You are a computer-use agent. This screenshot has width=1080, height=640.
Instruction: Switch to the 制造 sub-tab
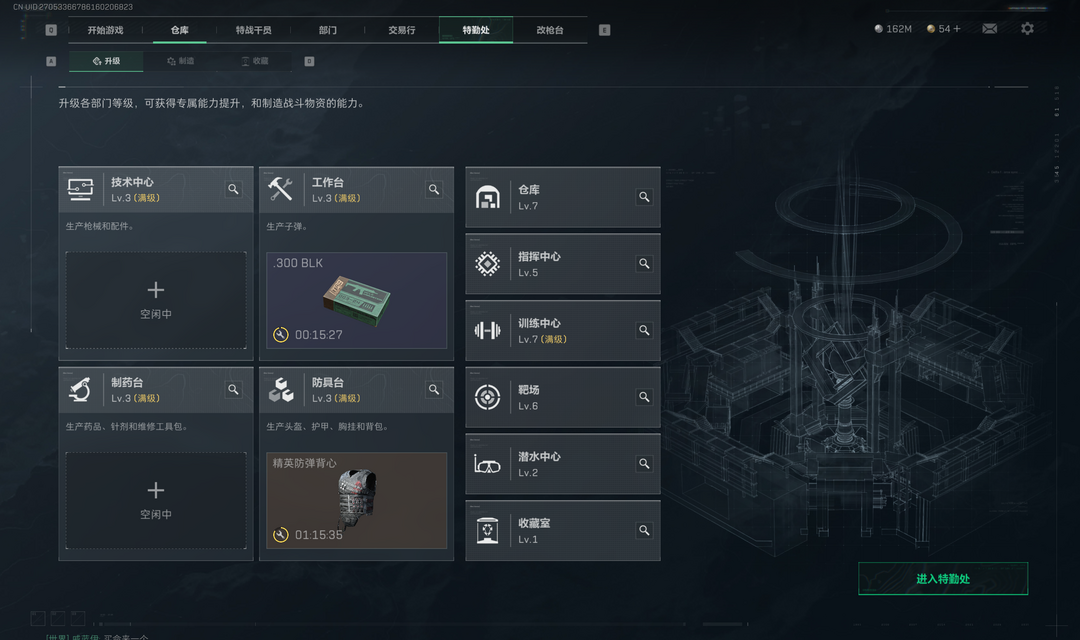[180, 61]
